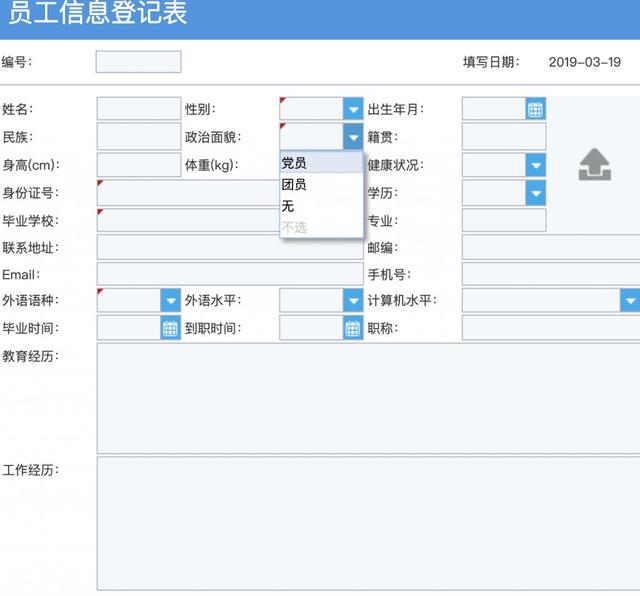Click the 毕业时间 date field

(x=129, y=328)
